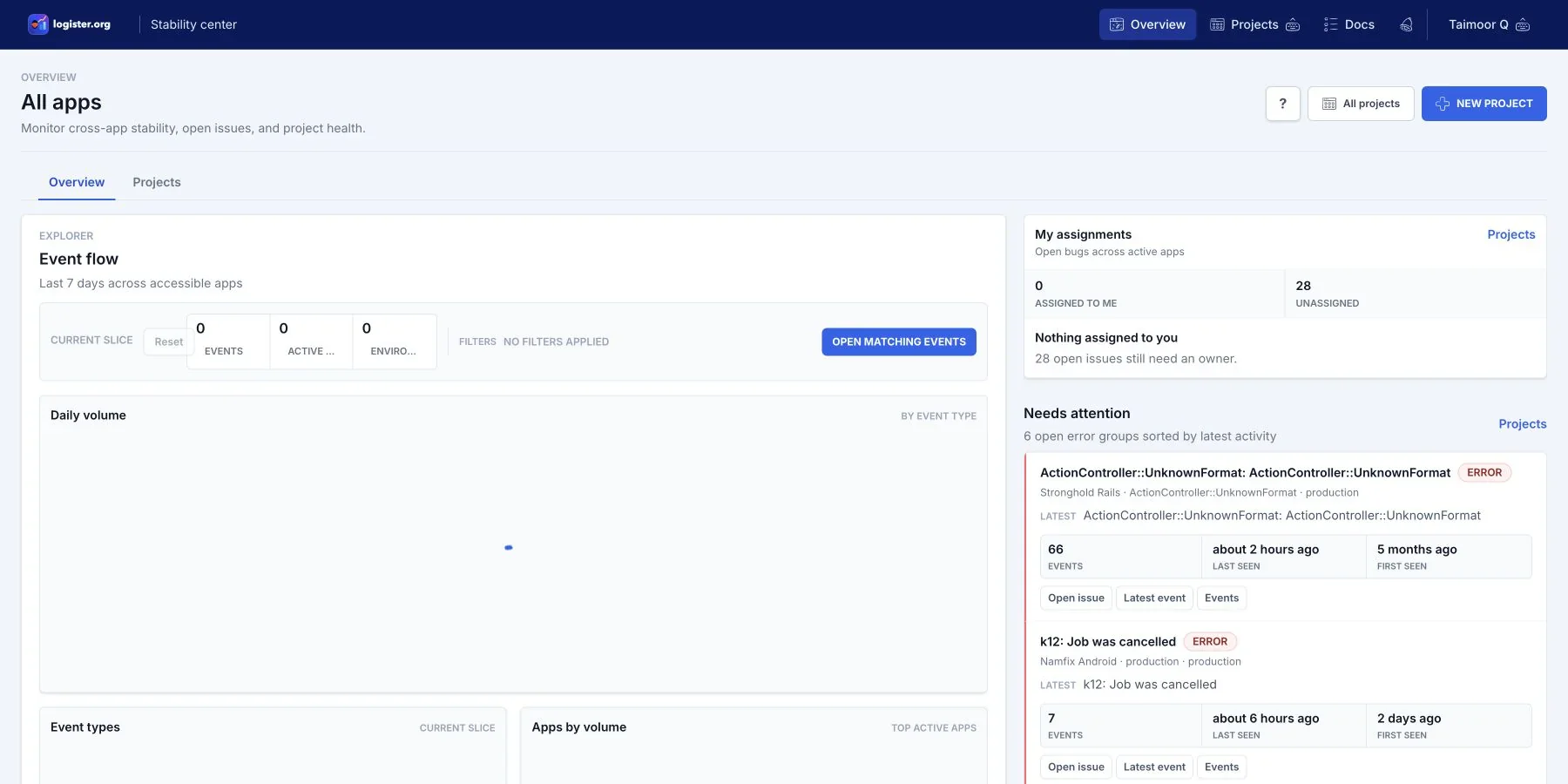Open Projects in the top navigation

[1254, 24]
